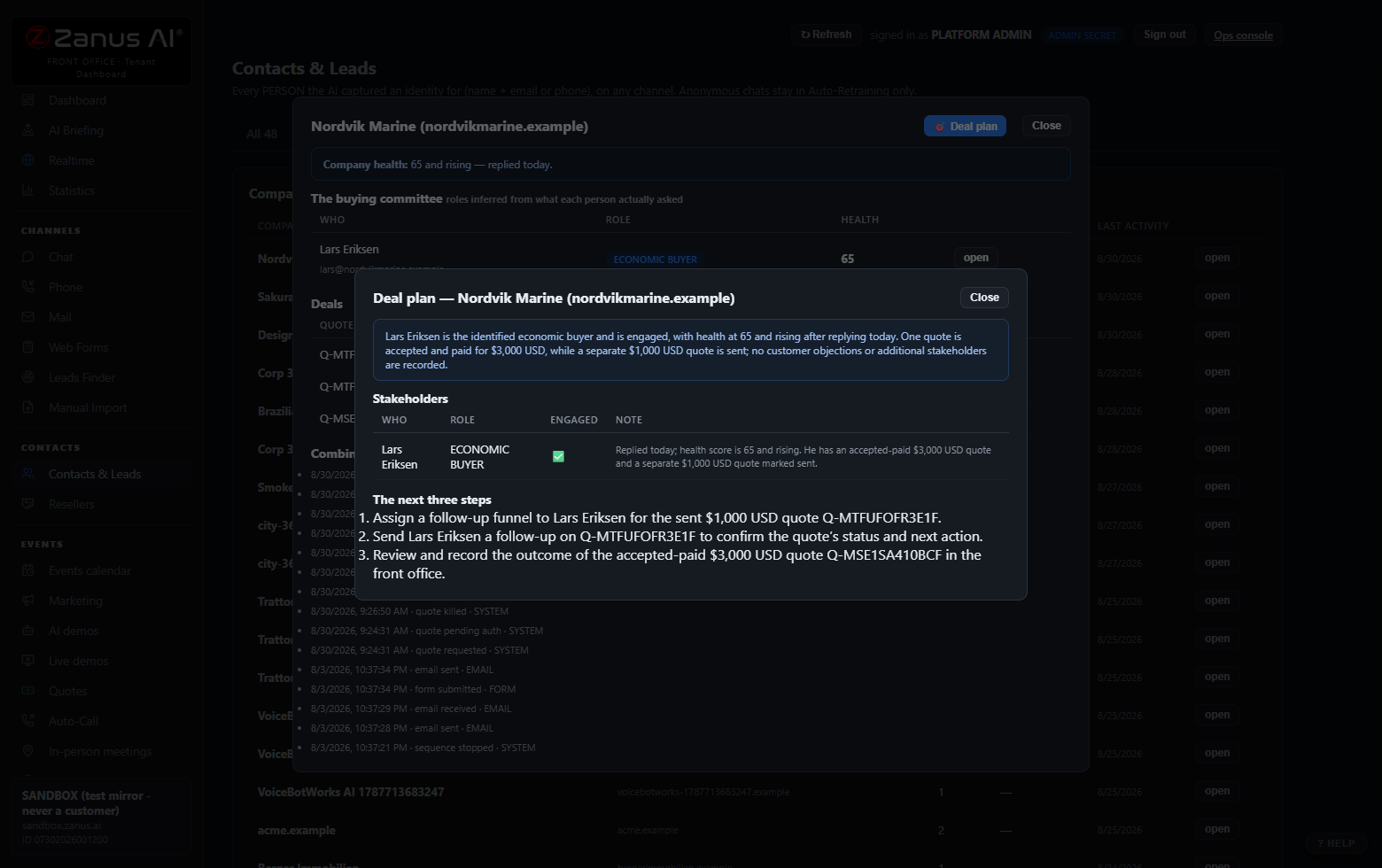Click the 'quote pending auth · SYSTEM' entry
This screenshot has width=1382, height=868.
[x=427, y=631]
